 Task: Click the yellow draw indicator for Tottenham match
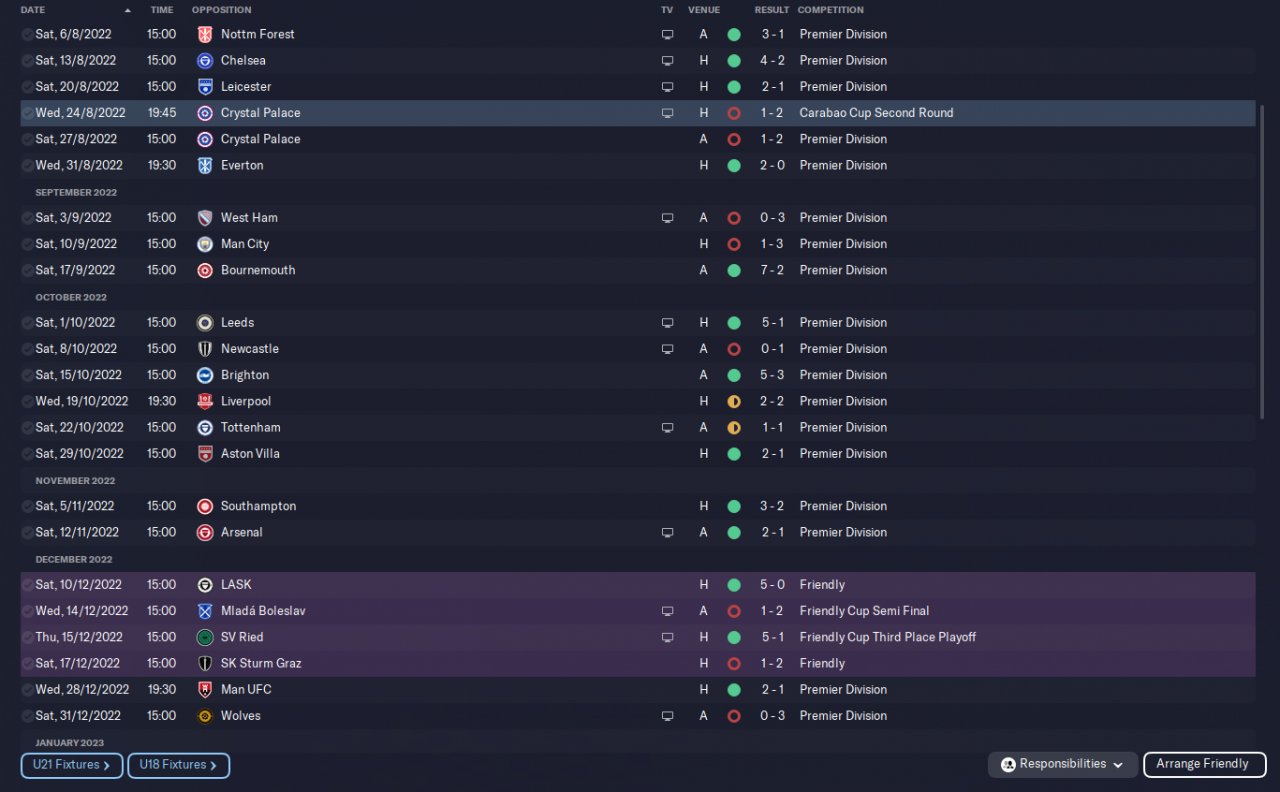(x=734, y=428)
